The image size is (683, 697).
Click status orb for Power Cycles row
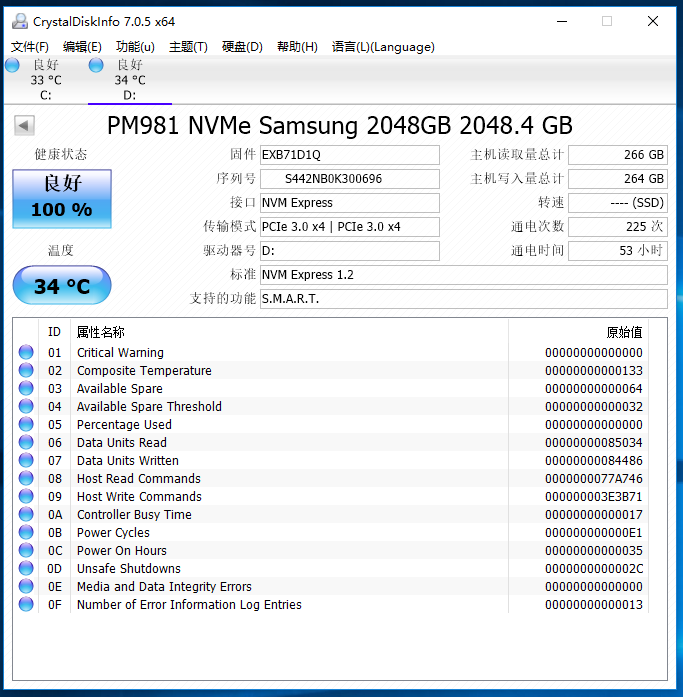click(x=26, y=532)
